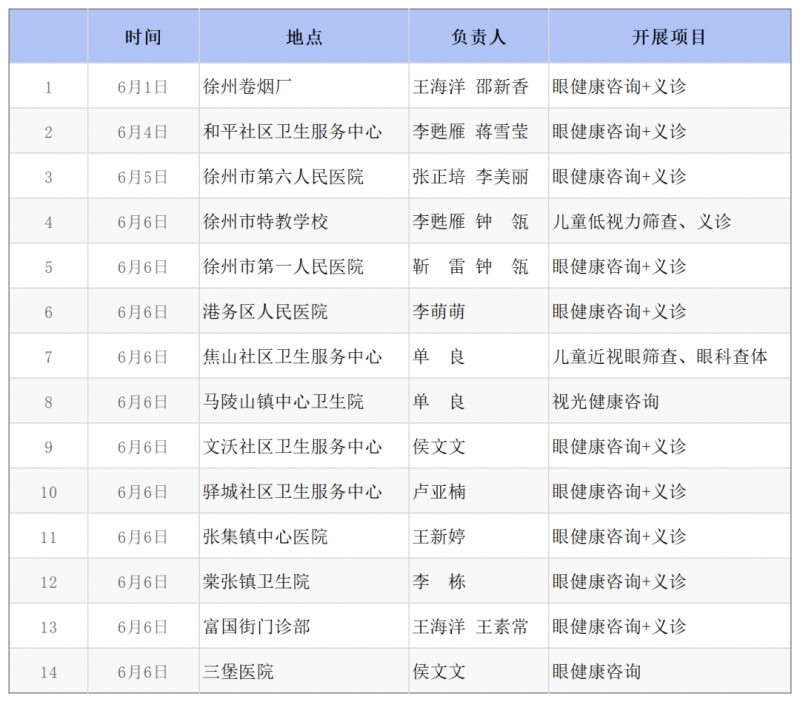Screen dimensions: 800x702
Task: Click row number 14 cell
Action: [x=48, y=672]
